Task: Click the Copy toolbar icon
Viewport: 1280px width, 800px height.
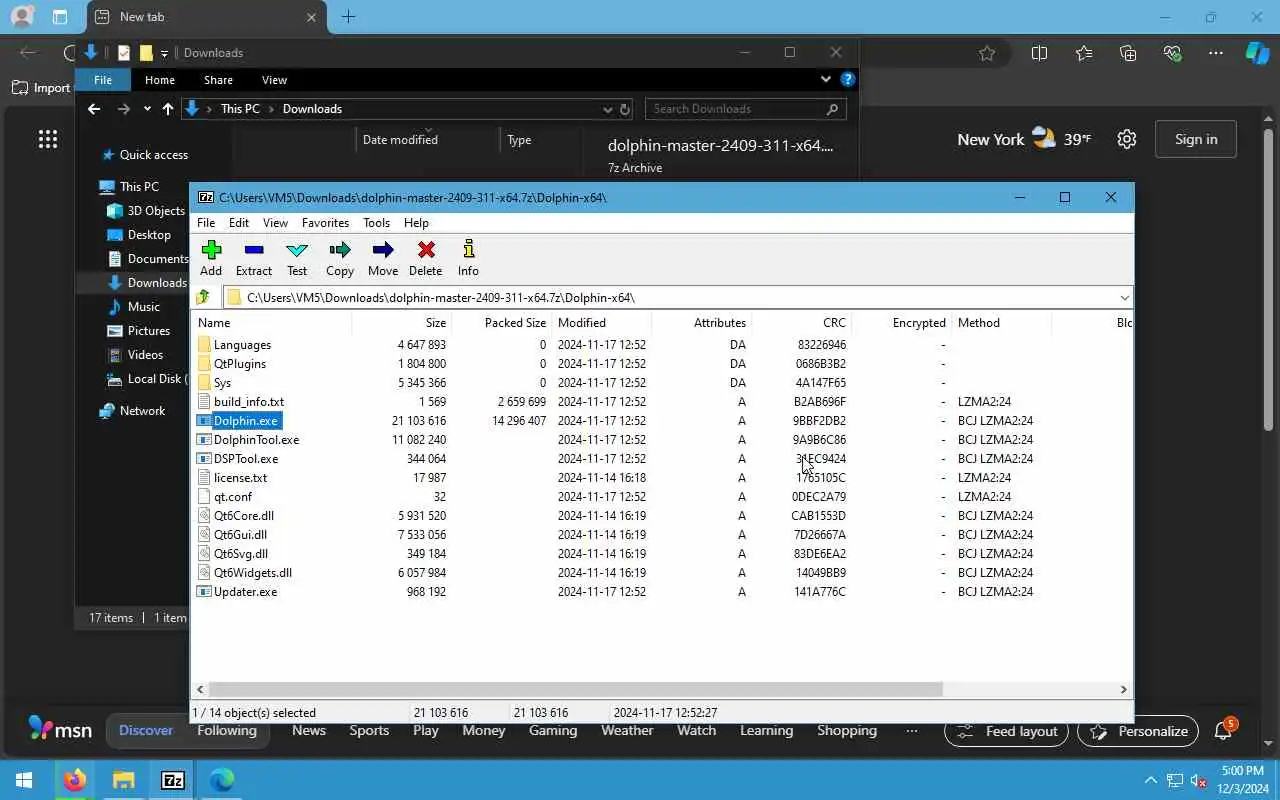Action: click(x=340, y=258)
